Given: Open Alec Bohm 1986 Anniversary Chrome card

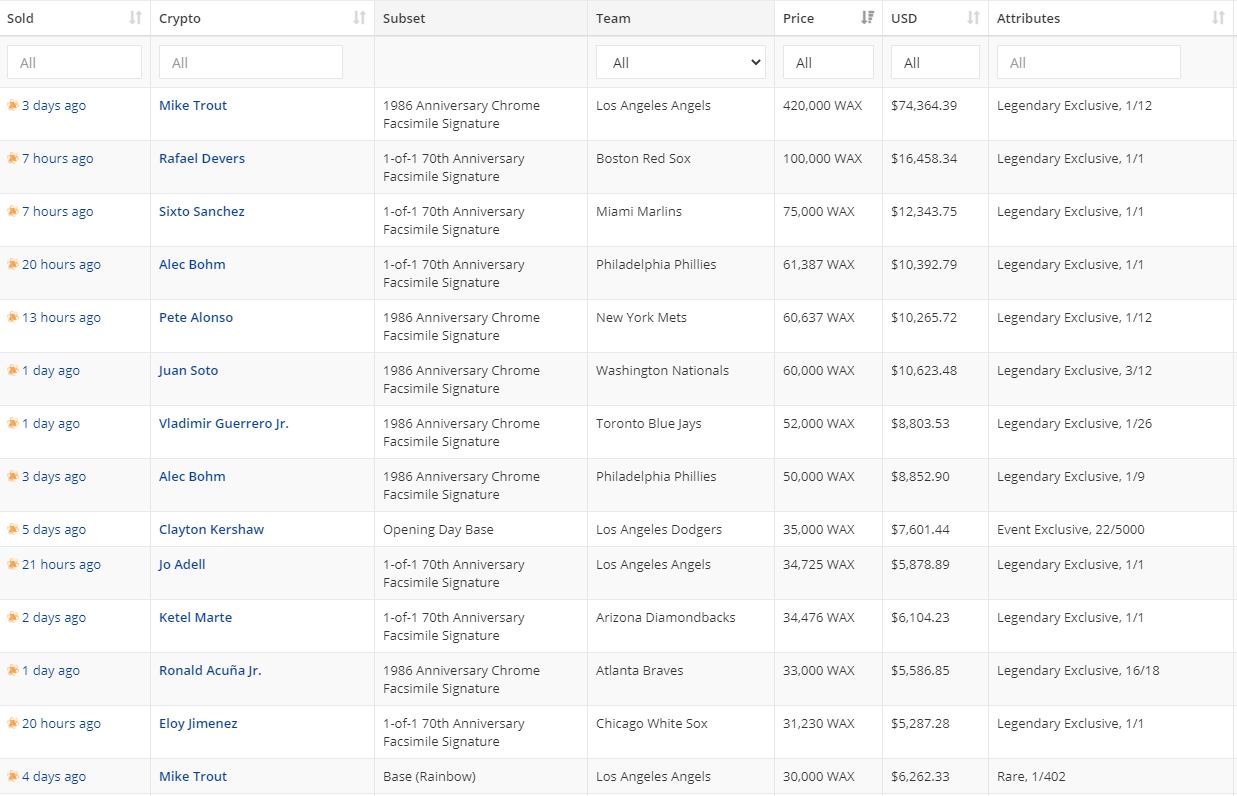Looking at the screenshot, I should coord(192,476).
